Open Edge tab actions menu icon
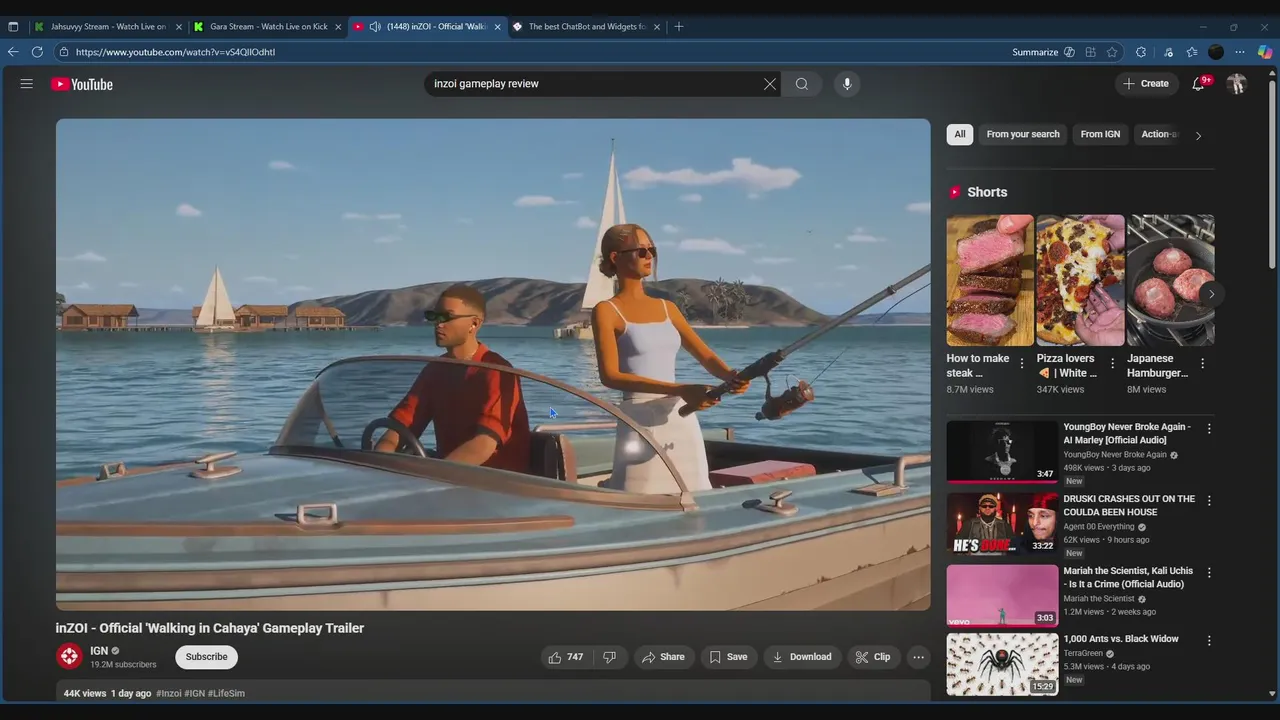 click(x=13, y=27)
